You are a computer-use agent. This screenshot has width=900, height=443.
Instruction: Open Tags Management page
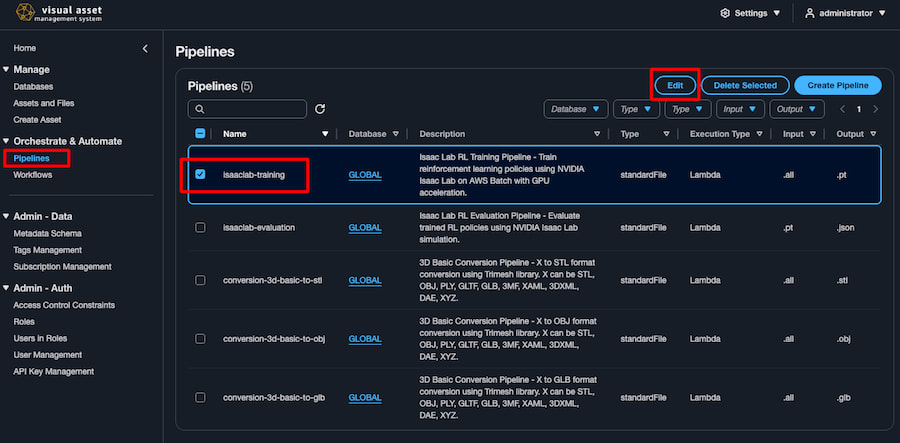pyautogui.click(x=48, y=250)
